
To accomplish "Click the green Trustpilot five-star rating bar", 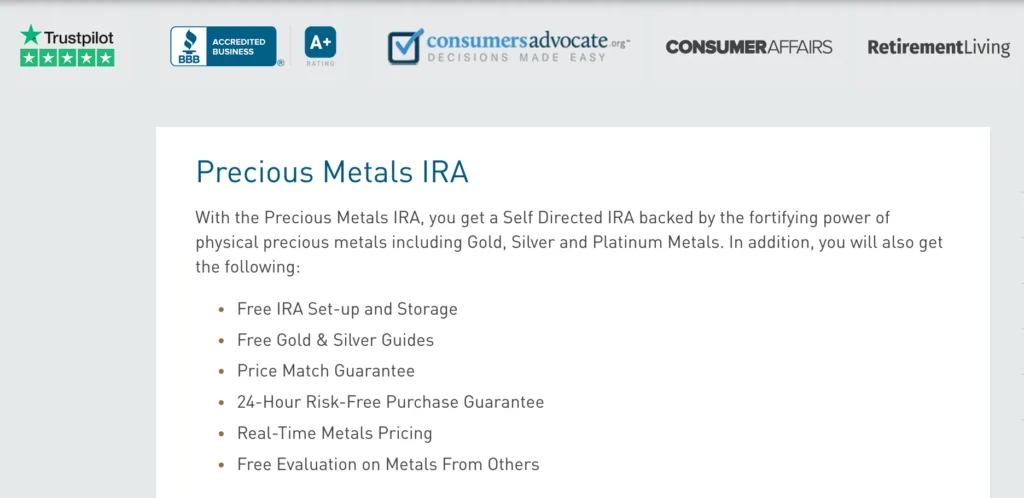I will (x=67, y=58).
